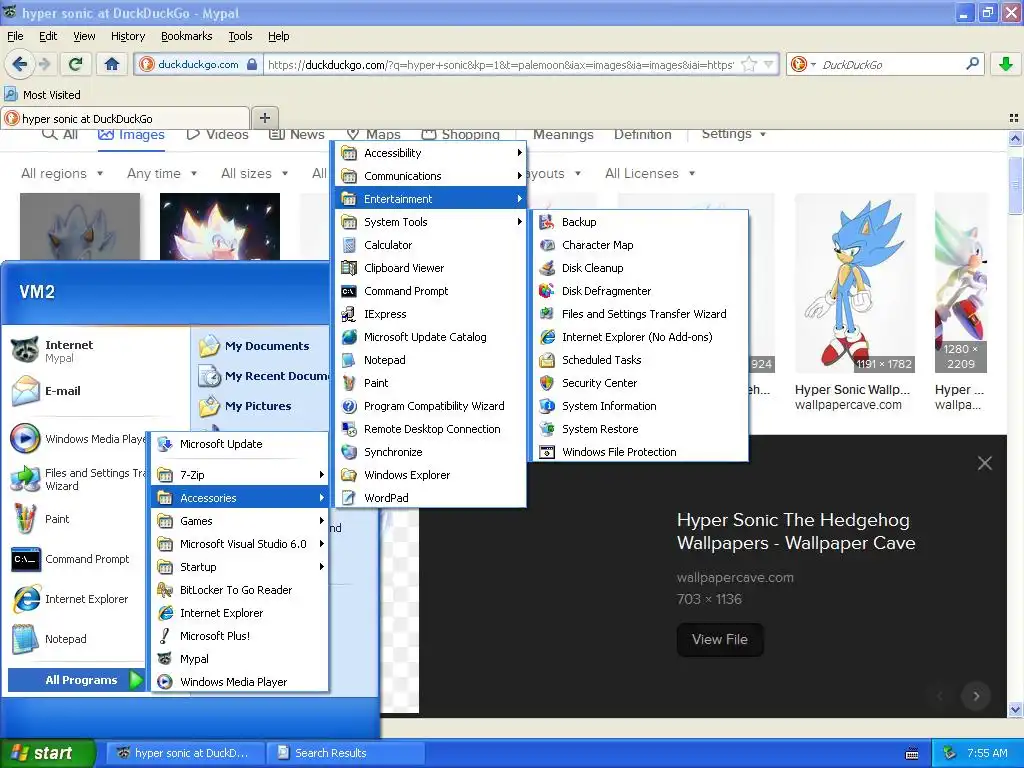Open Microsoft Update Catalog icon
The width and height of the screenshot is (1024, 768).
(x=349, y=337)
